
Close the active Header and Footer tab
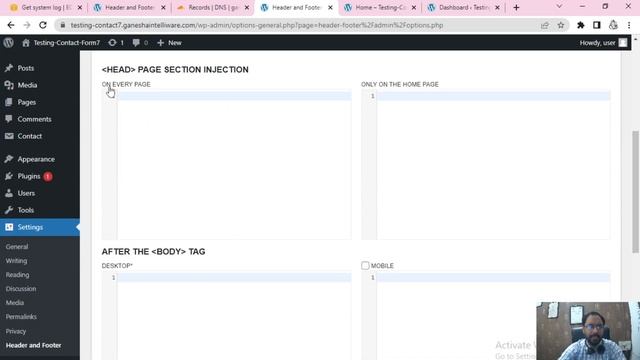tap(330, 7)
